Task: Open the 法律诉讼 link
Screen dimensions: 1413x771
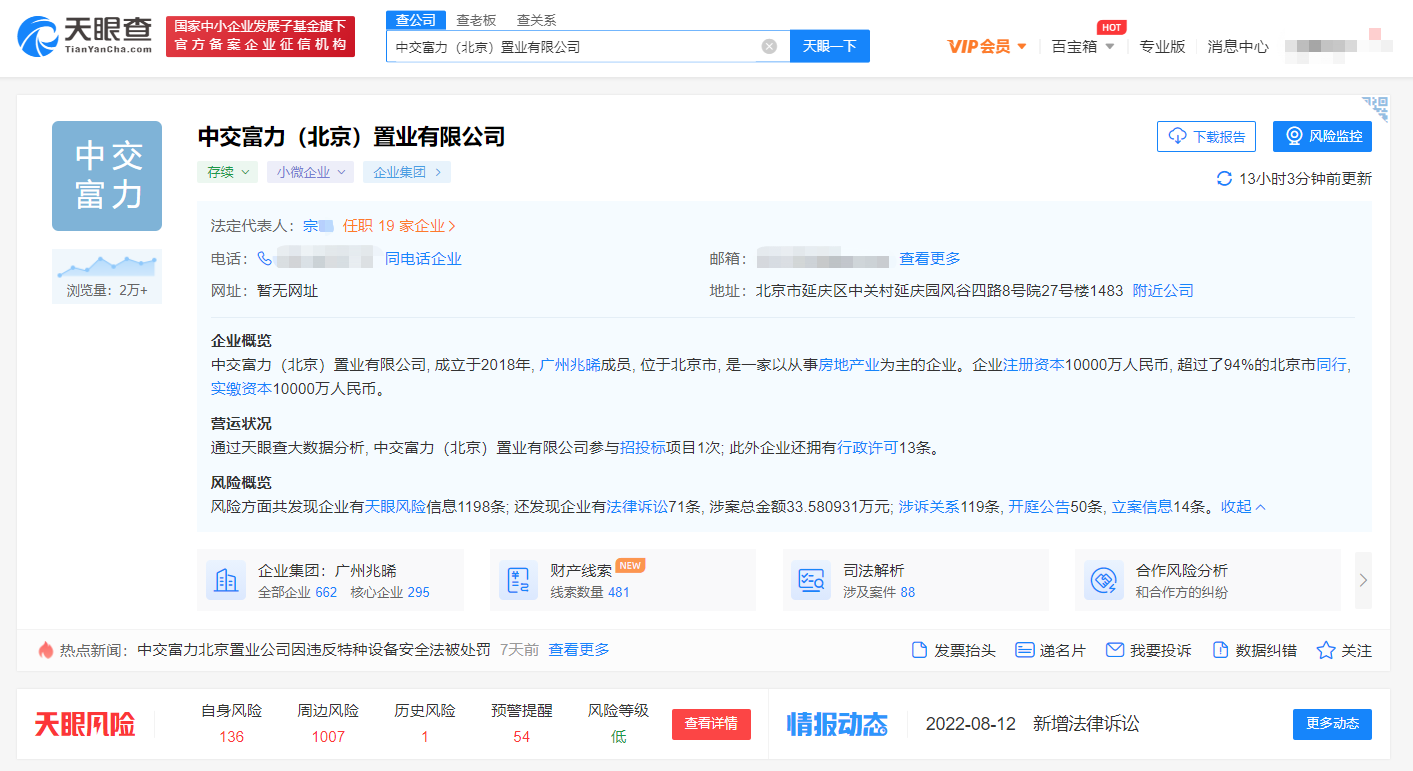Action: click(637, 506)
